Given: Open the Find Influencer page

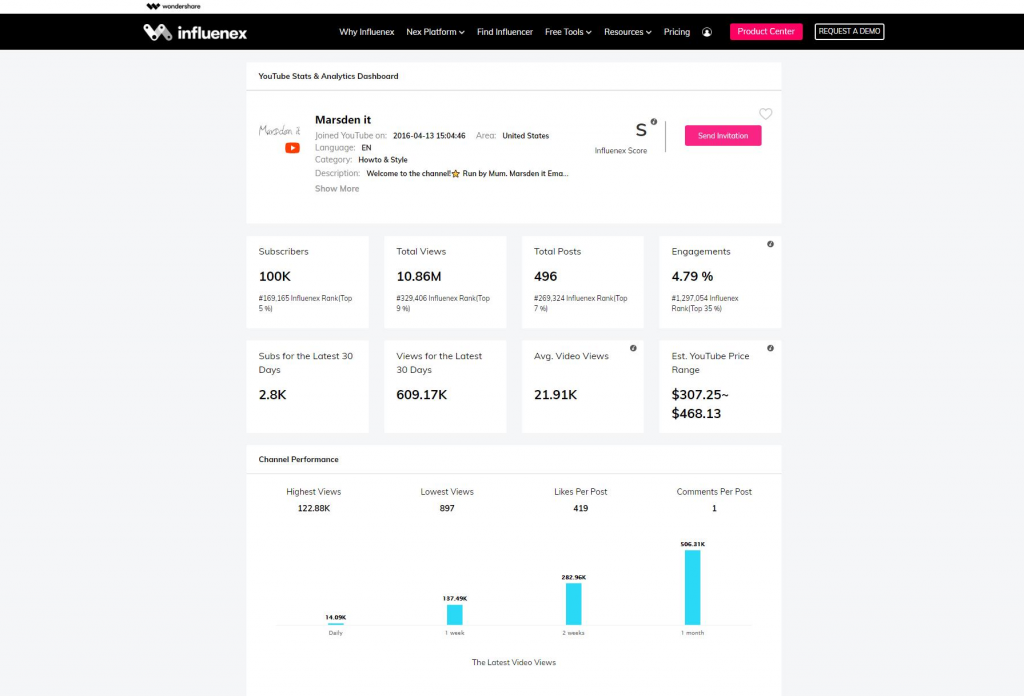Looking at the screenshot, I should [x=505, y=32].
